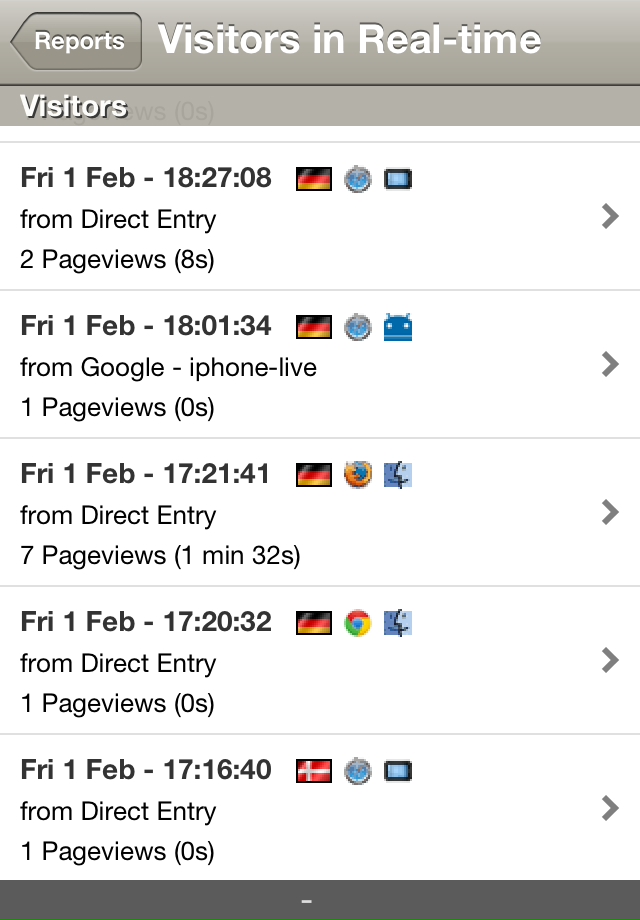Select the Visitors section header

320,106
